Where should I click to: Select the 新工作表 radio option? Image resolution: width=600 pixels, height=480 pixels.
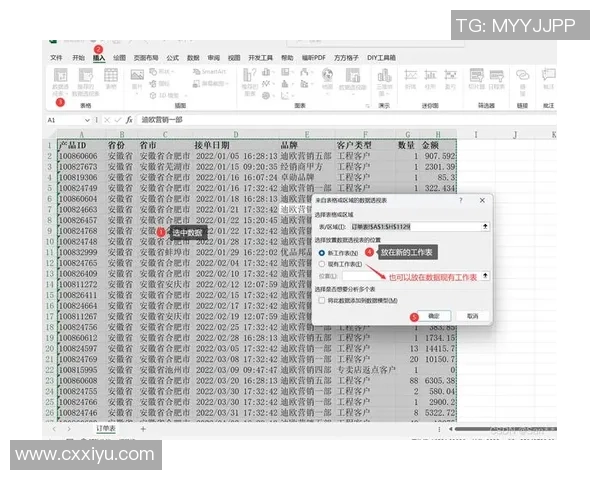pos(321,253)
